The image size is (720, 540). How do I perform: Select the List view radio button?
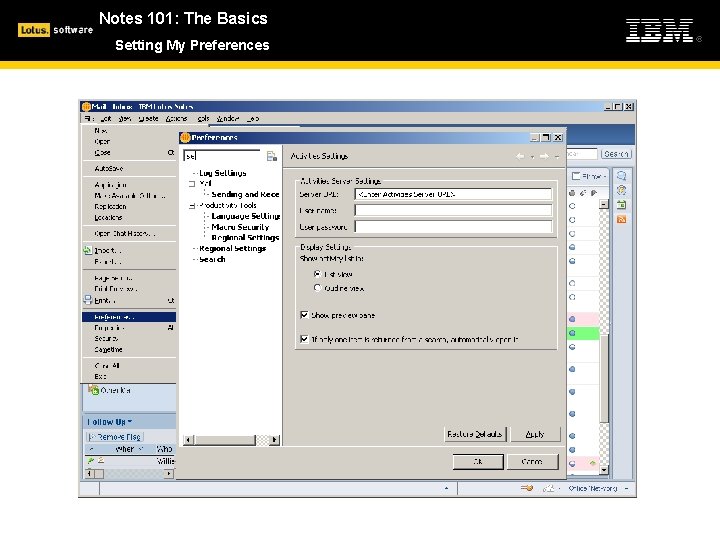tap(317, 274)
